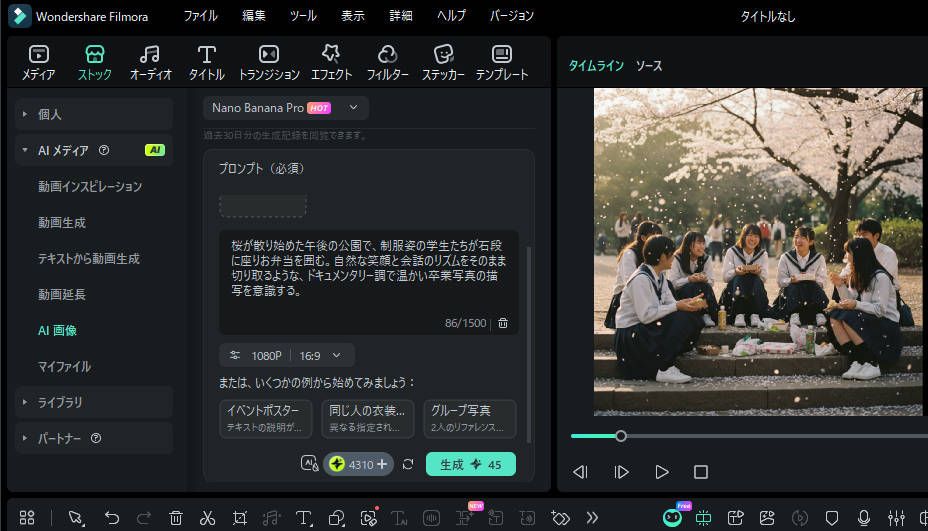Open the 1080P 16:9 resolution dropdown
Image resolution: width=928 pixels, height=531 pixels.
click(x=287, y=355)
